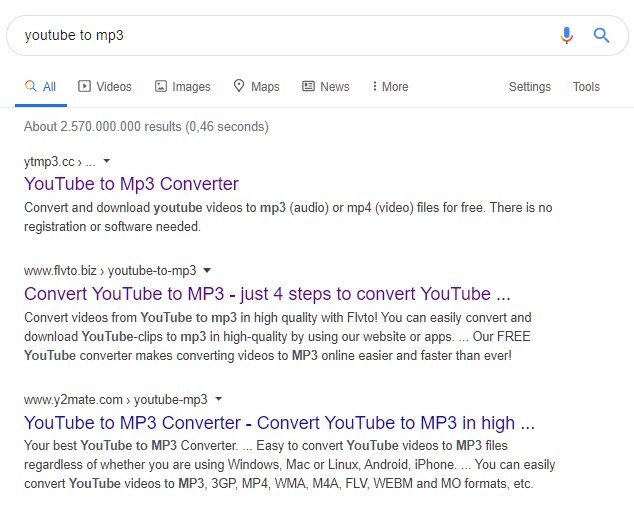Click the Maps pin icon

(239, 86)
